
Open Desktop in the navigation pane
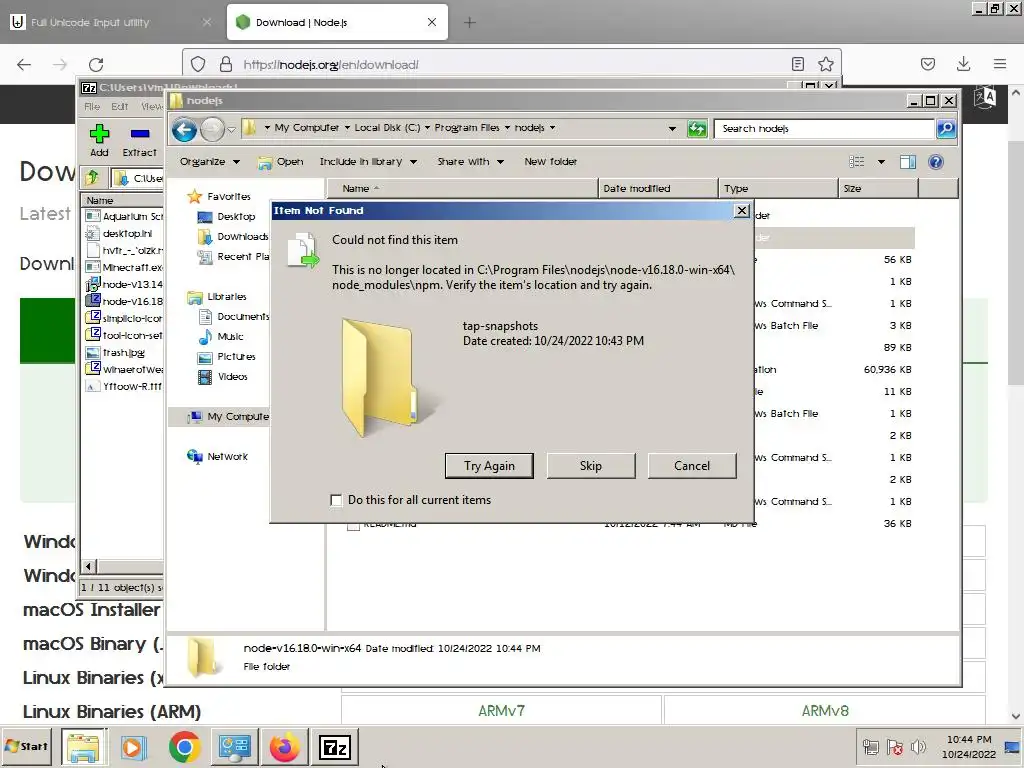227,216
